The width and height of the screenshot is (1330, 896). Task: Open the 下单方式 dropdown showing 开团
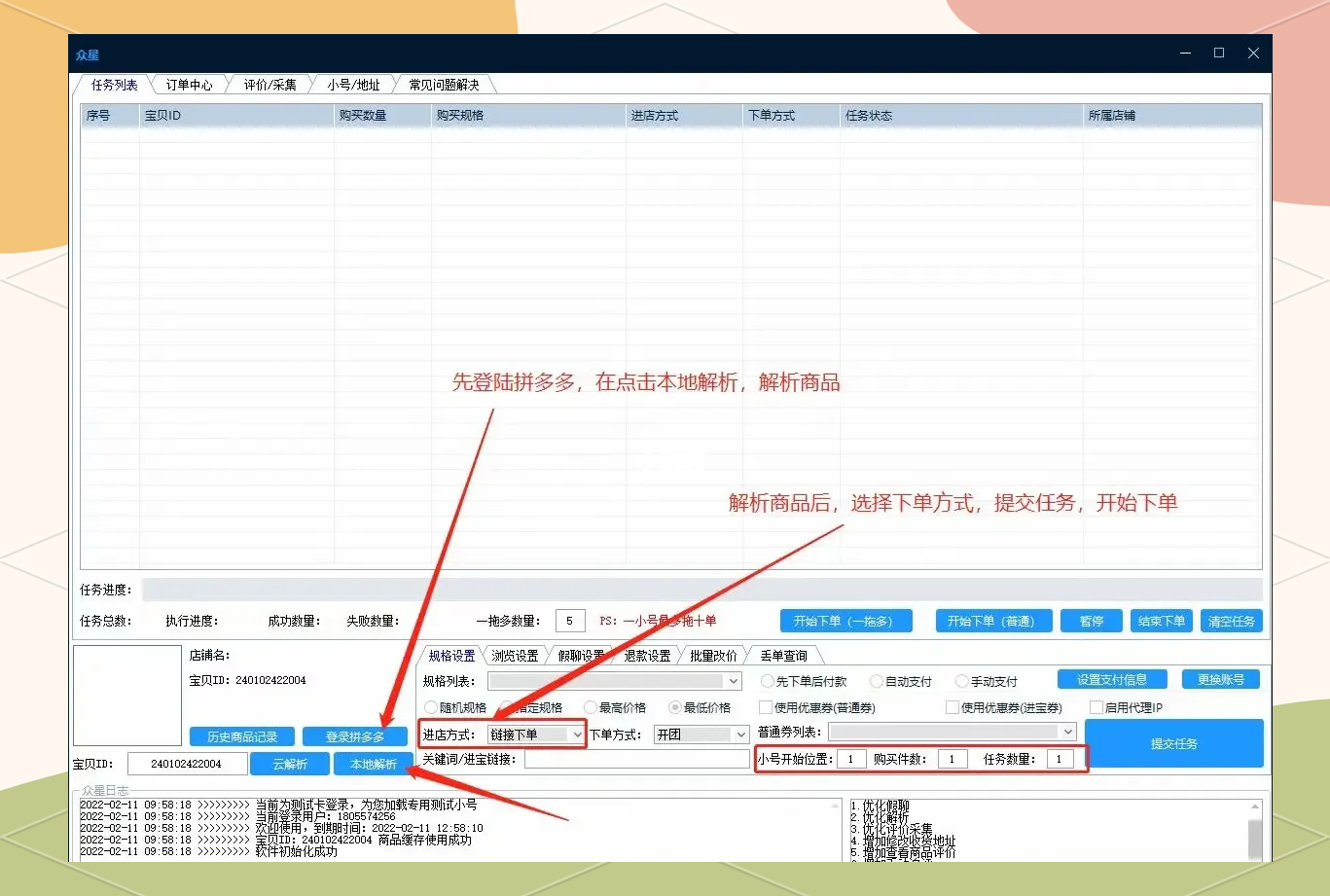coord(701,735)
